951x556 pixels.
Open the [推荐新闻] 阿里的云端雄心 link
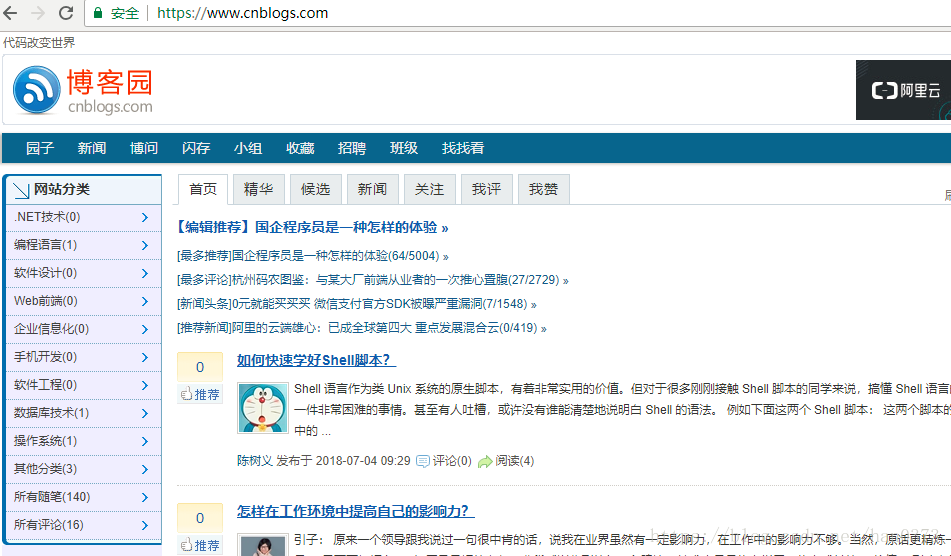(362, 328)
